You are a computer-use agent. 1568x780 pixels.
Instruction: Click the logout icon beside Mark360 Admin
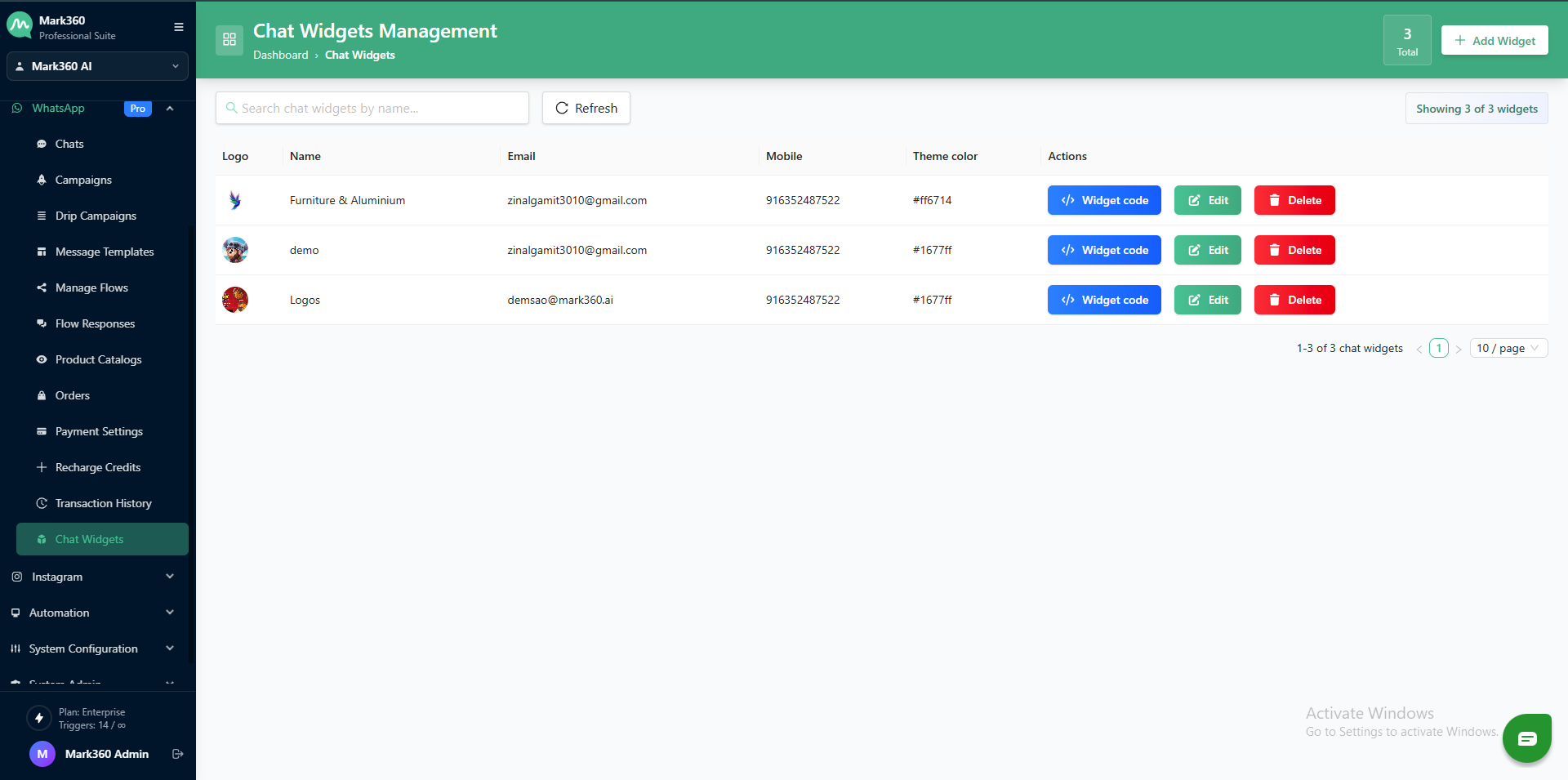point(177,754)
